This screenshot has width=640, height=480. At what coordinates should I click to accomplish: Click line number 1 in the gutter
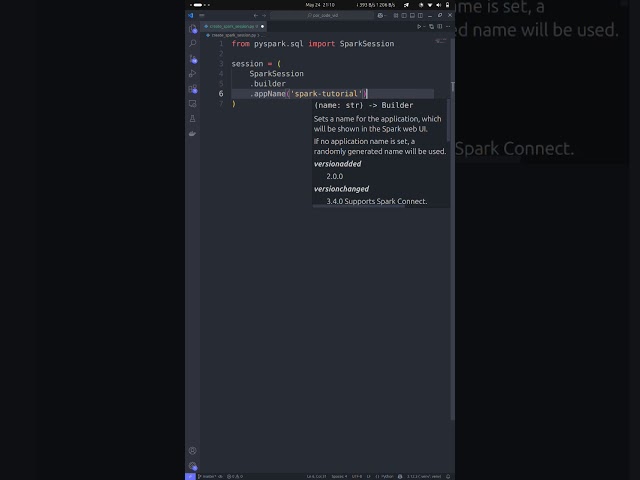221,44
